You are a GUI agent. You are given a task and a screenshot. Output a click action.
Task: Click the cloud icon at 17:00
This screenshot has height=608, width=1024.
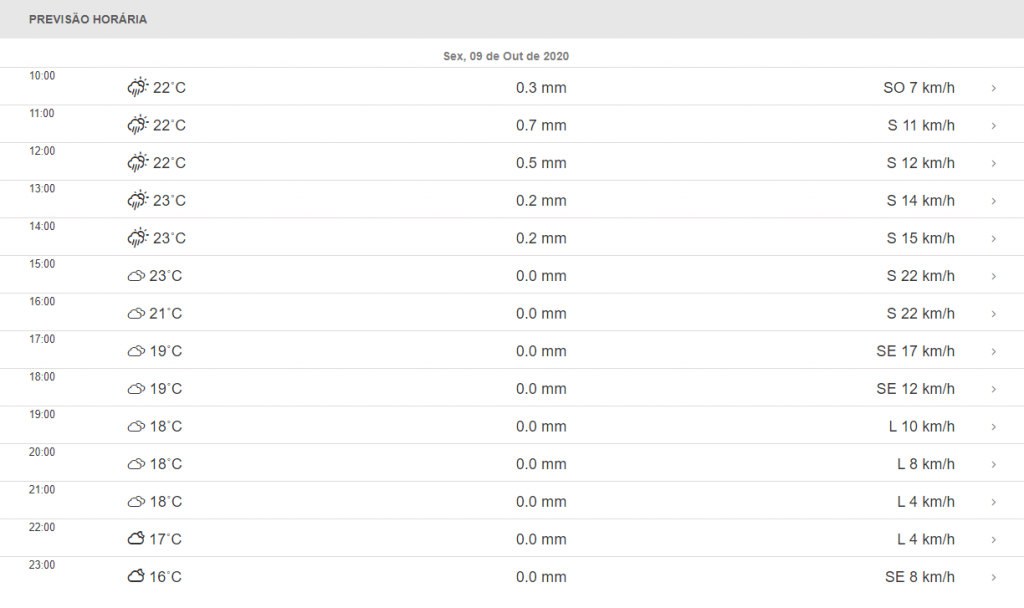pos(136,351)
